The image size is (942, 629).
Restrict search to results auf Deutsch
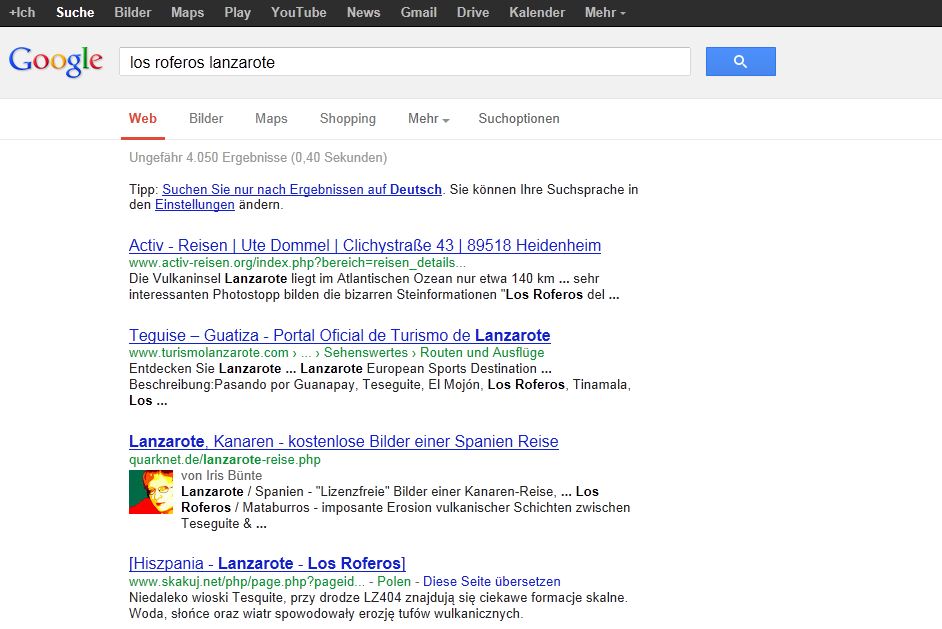[x=302, y=190]
